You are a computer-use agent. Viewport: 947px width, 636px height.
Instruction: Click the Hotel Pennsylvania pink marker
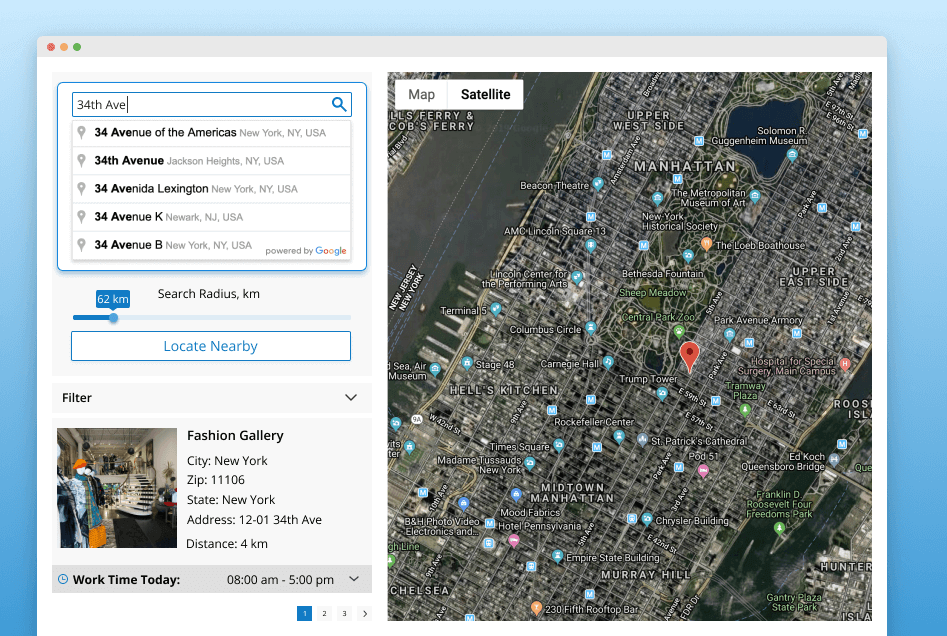click(513, 540)
